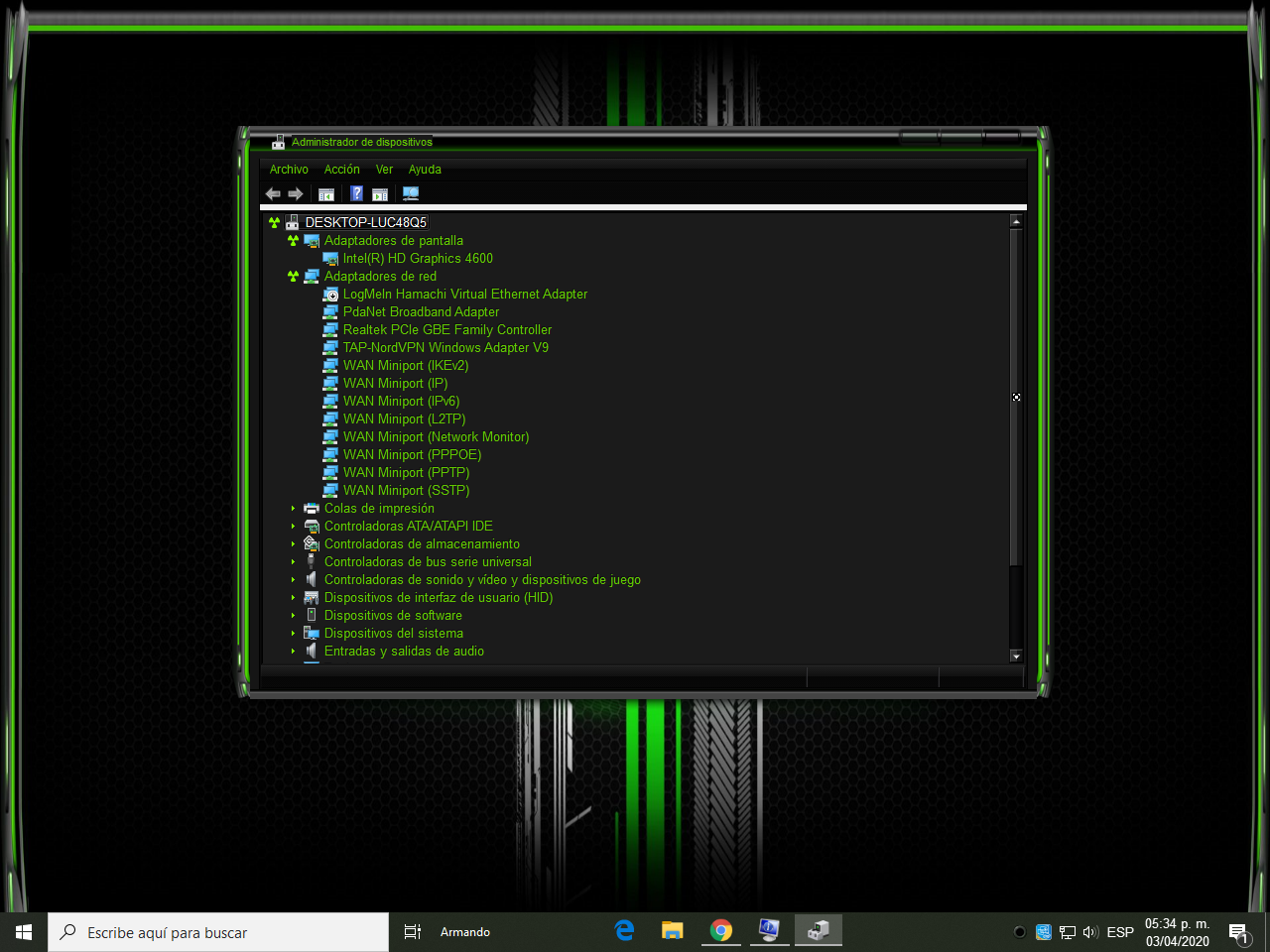Select Intel(R) HD Graphics 4600 device
The width and height of the screenshot is (1270, 952).
coord(417,259)
